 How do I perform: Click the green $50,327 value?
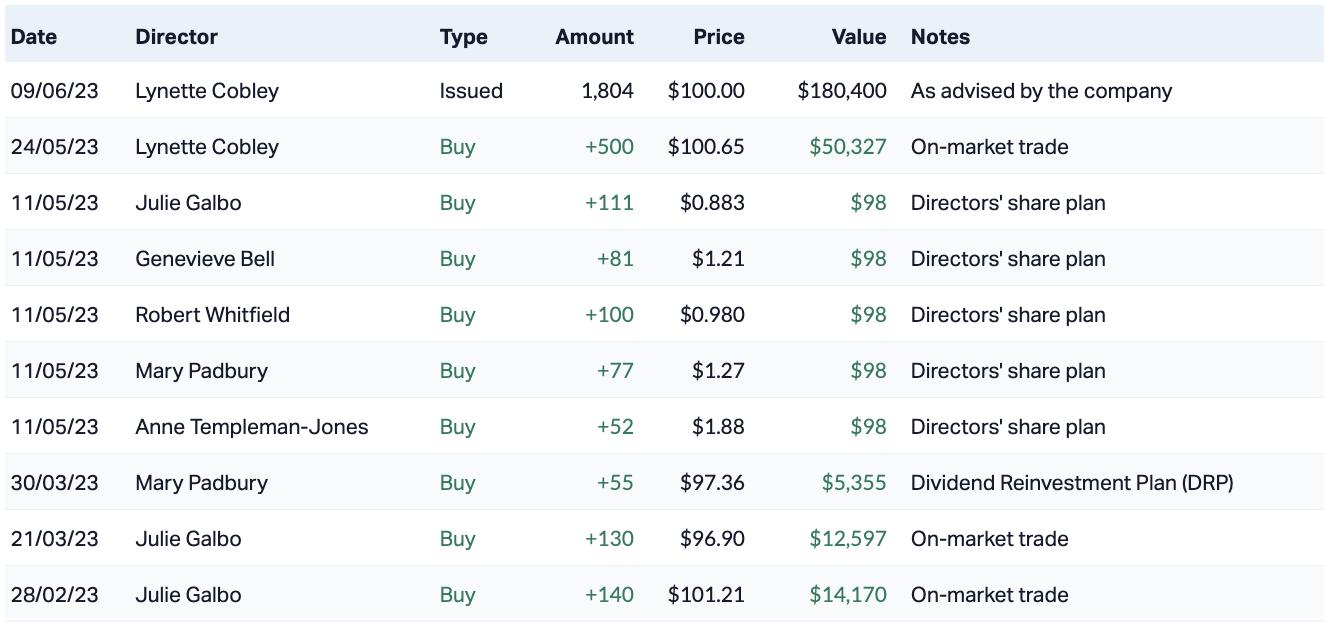[848, 147]
